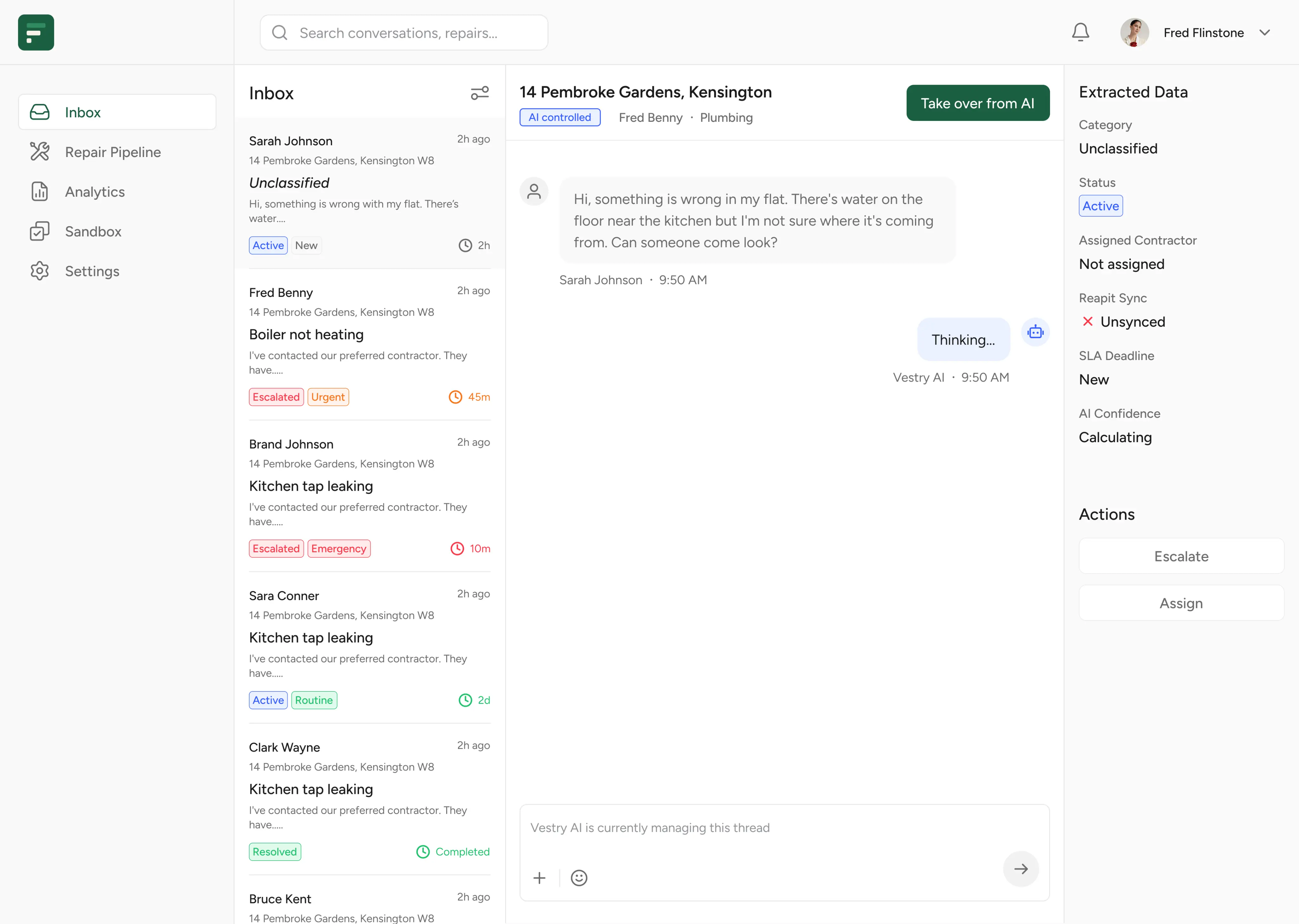Screen dimensions: 1299x924
Task: Click the Vestry AI robot avatar icon
Action: pos(1035,332)
